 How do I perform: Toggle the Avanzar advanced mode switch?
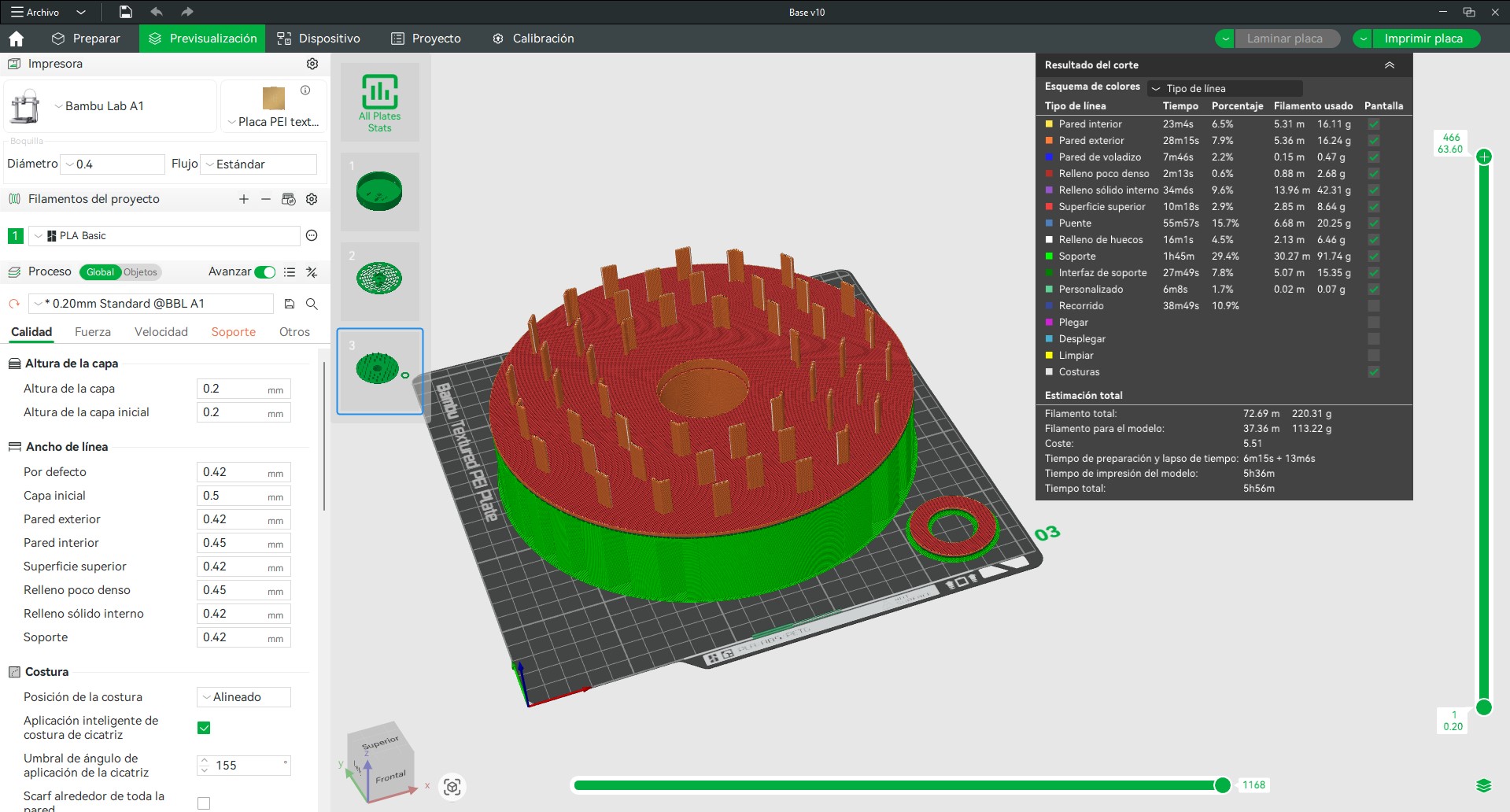pos(265,272)
